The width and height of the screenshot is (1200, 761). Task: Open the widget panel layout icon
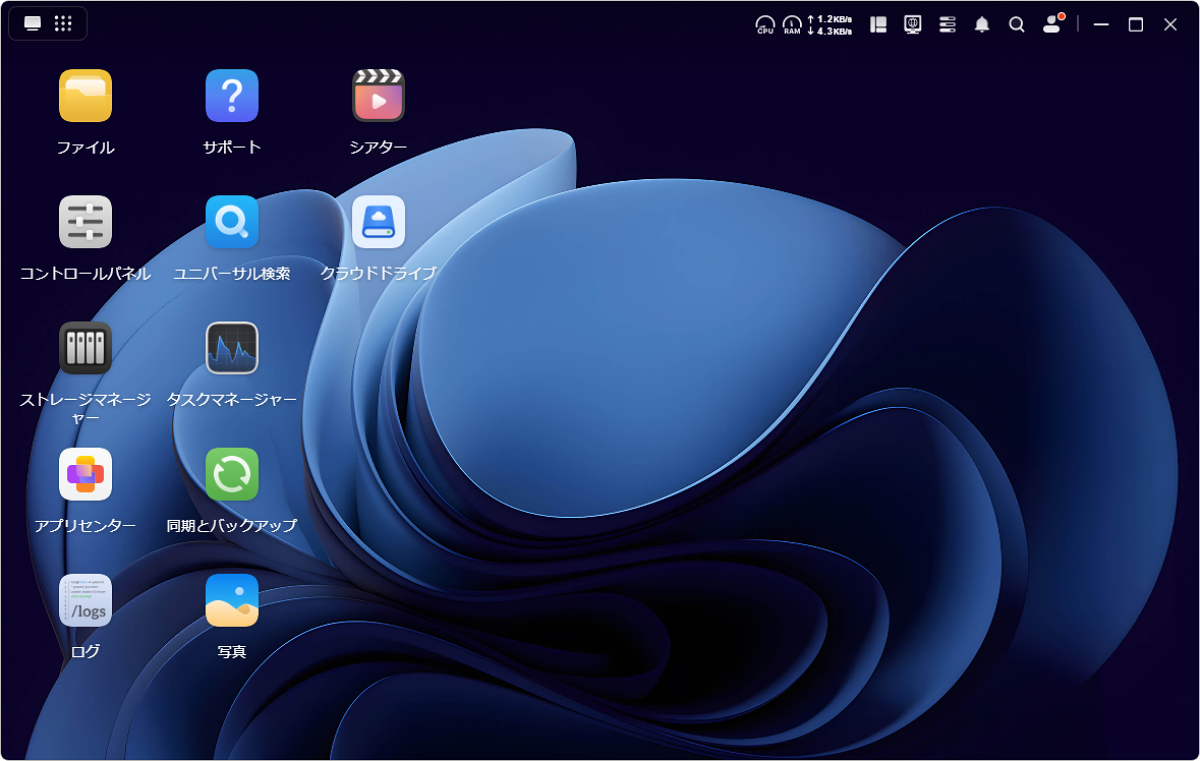pos(879,25)
